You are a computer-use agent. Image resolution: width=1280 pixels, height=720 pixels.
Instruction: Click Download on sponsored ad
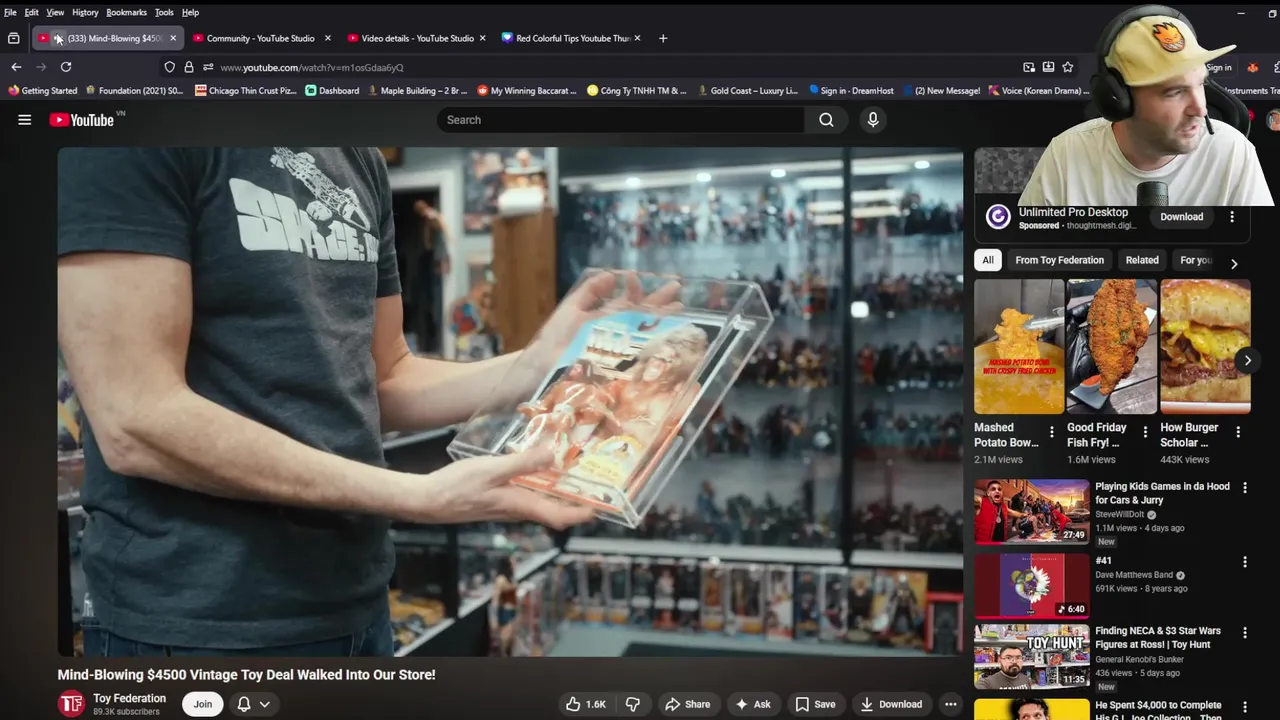pos(1182,217)
